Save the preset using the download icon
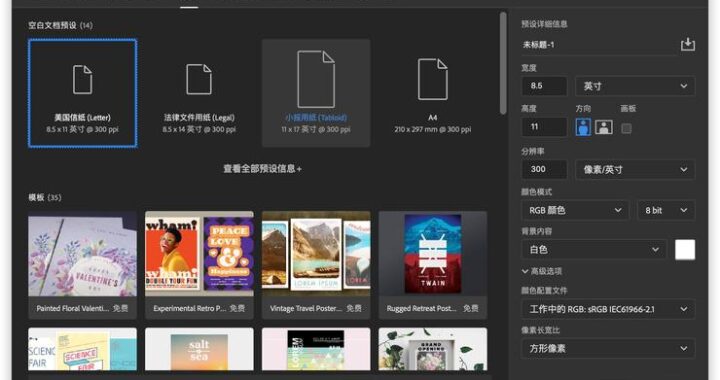This screenshot has width=720, height=380. coord(687,45)
